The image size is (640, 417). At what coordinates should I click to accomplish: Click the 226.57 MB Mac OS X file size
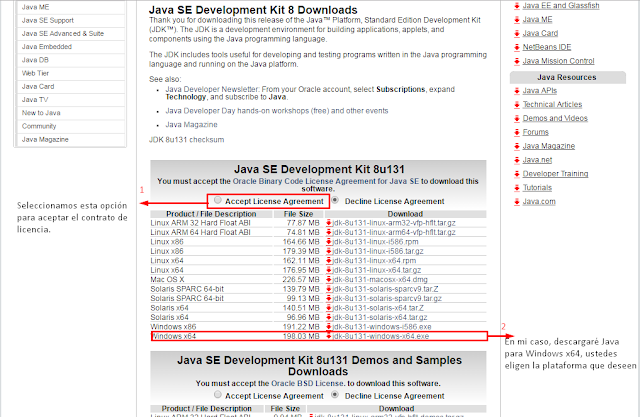coord(301,279)
